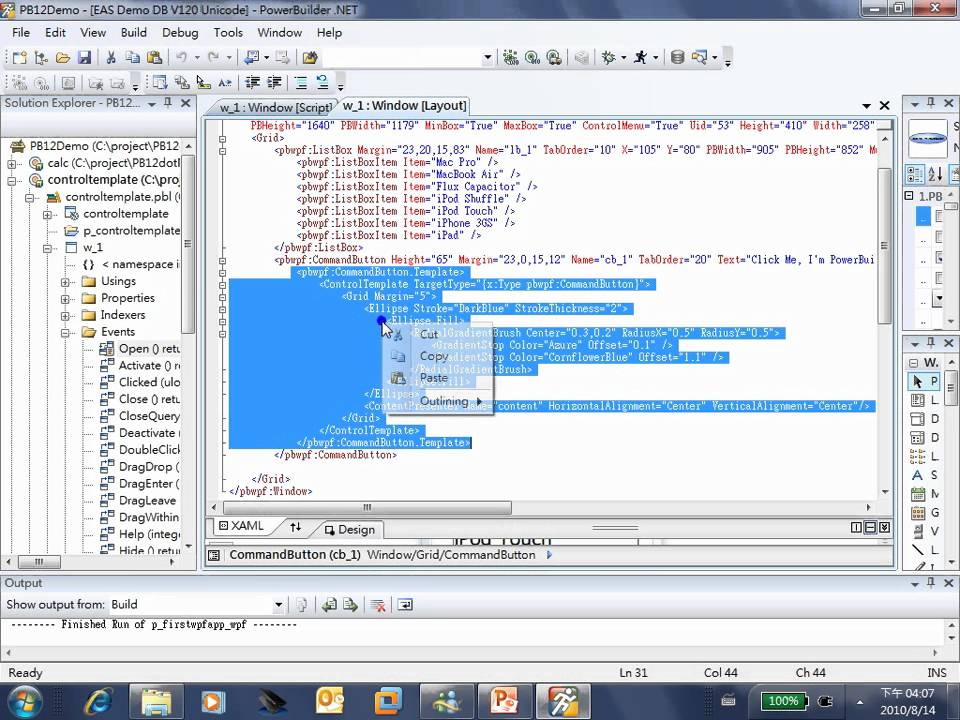Click the folder-with-pencil icon beside the toolbar combo box
This screenshot has height=720, width=960.
[x=310, y=58]
